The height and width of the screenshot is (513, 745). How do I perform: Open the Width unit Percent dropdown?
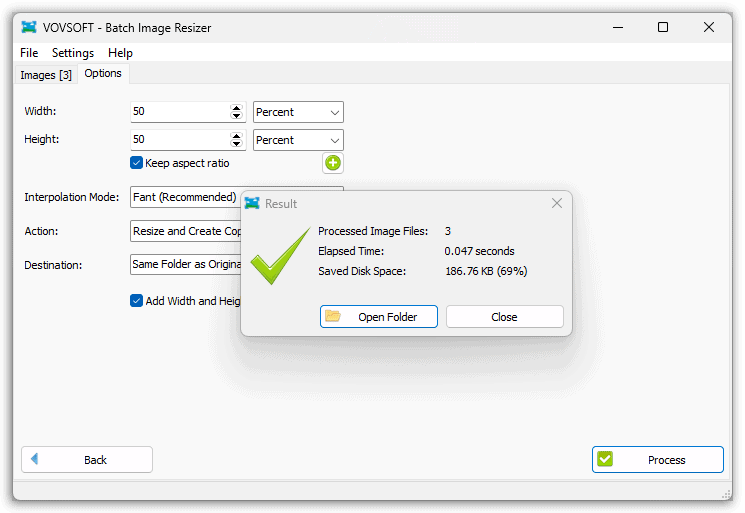298,112
